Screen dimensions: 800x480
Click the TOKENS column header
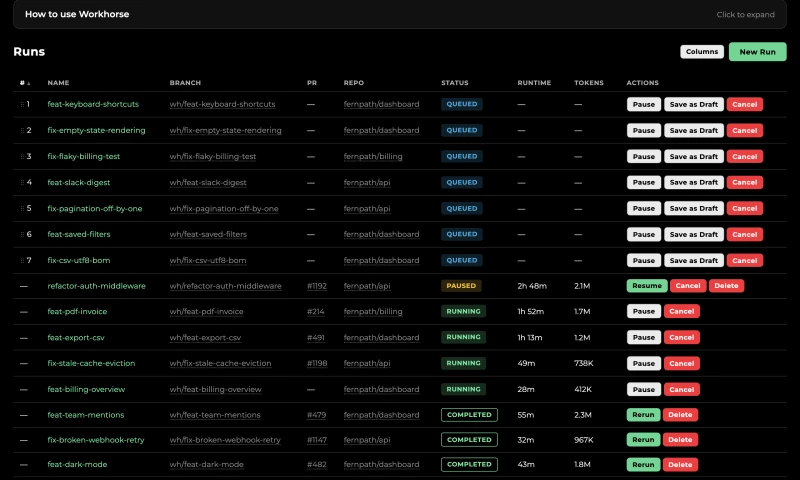point(589,83)
